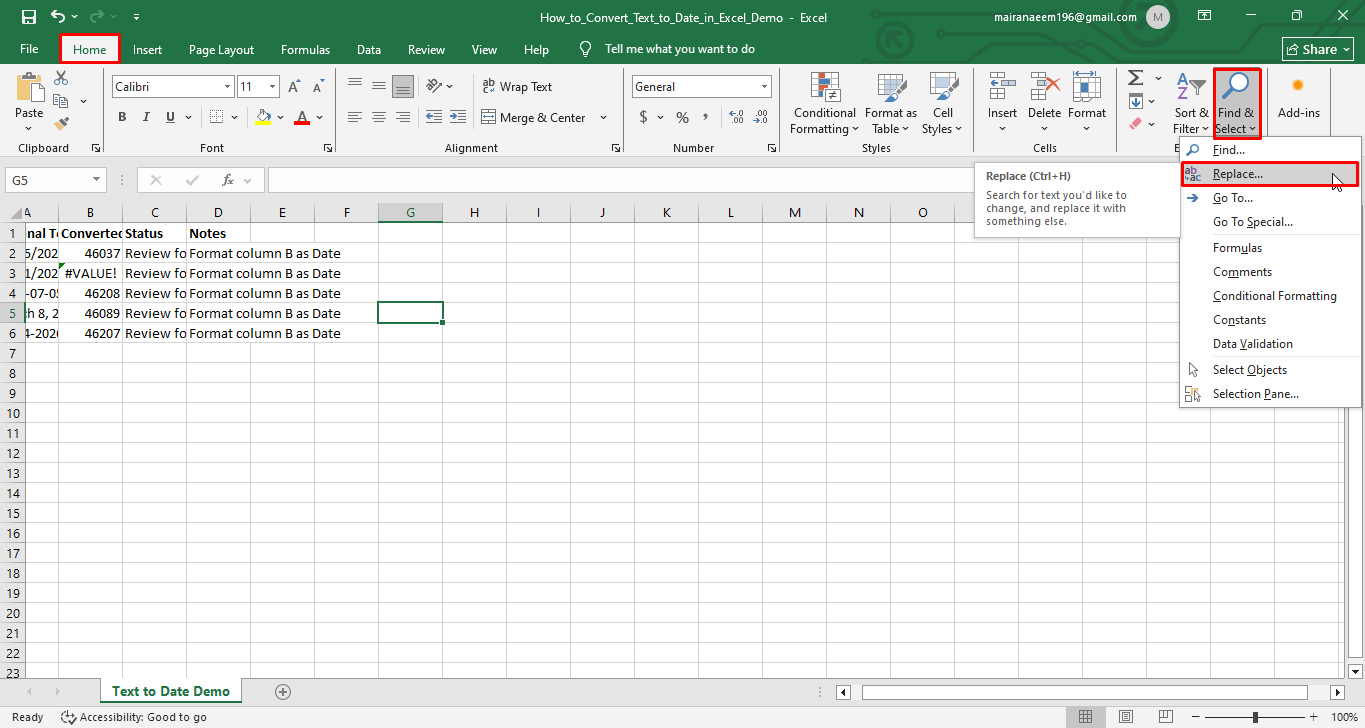Expand the Name Box dropdown arrow
Viewport: 1365px width, 728px height.
click(x=97, y=180)
